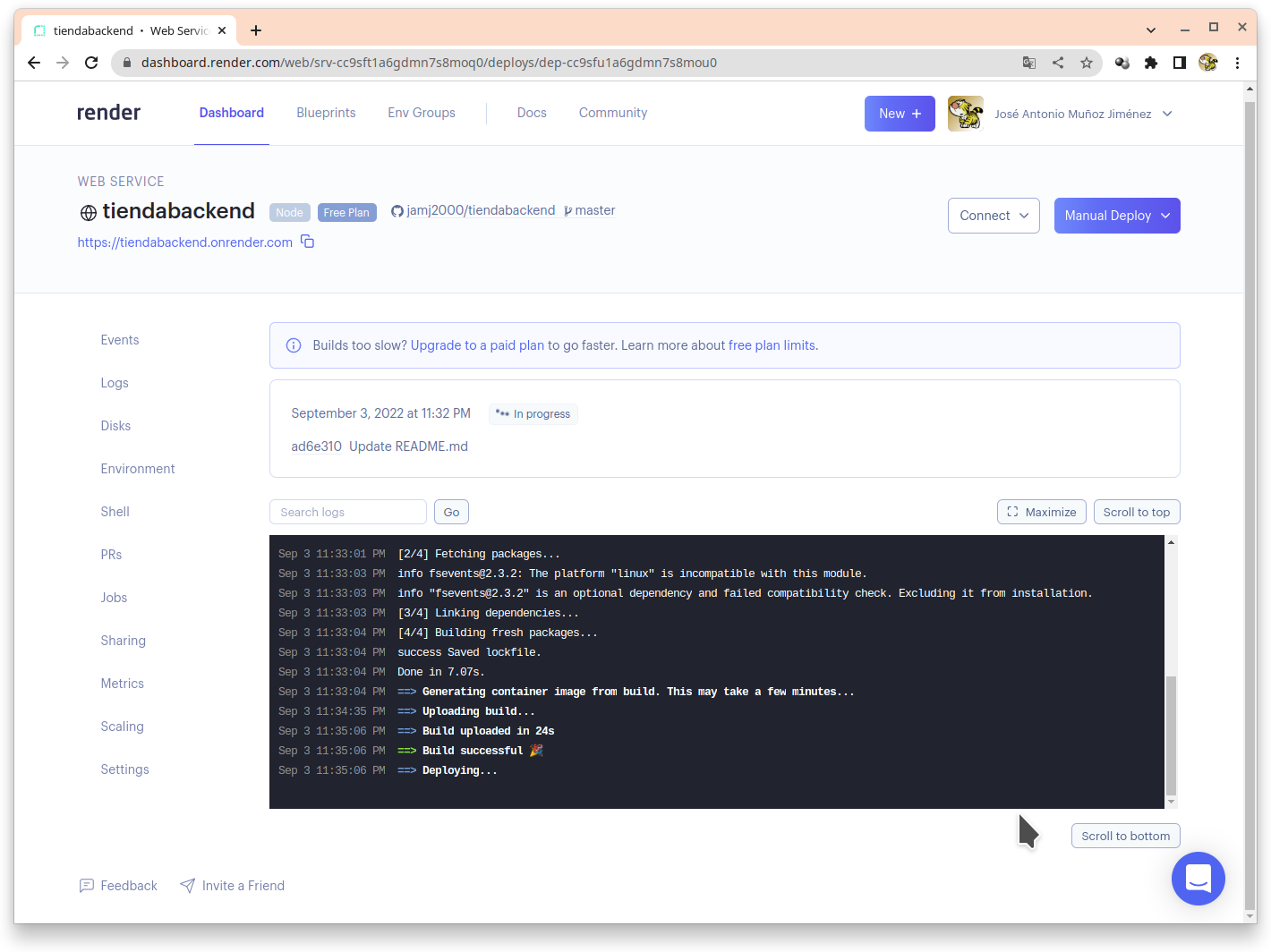Toggle the browser side panel icon
This screenshot has width=1271, height=952.
[1180, 63]
